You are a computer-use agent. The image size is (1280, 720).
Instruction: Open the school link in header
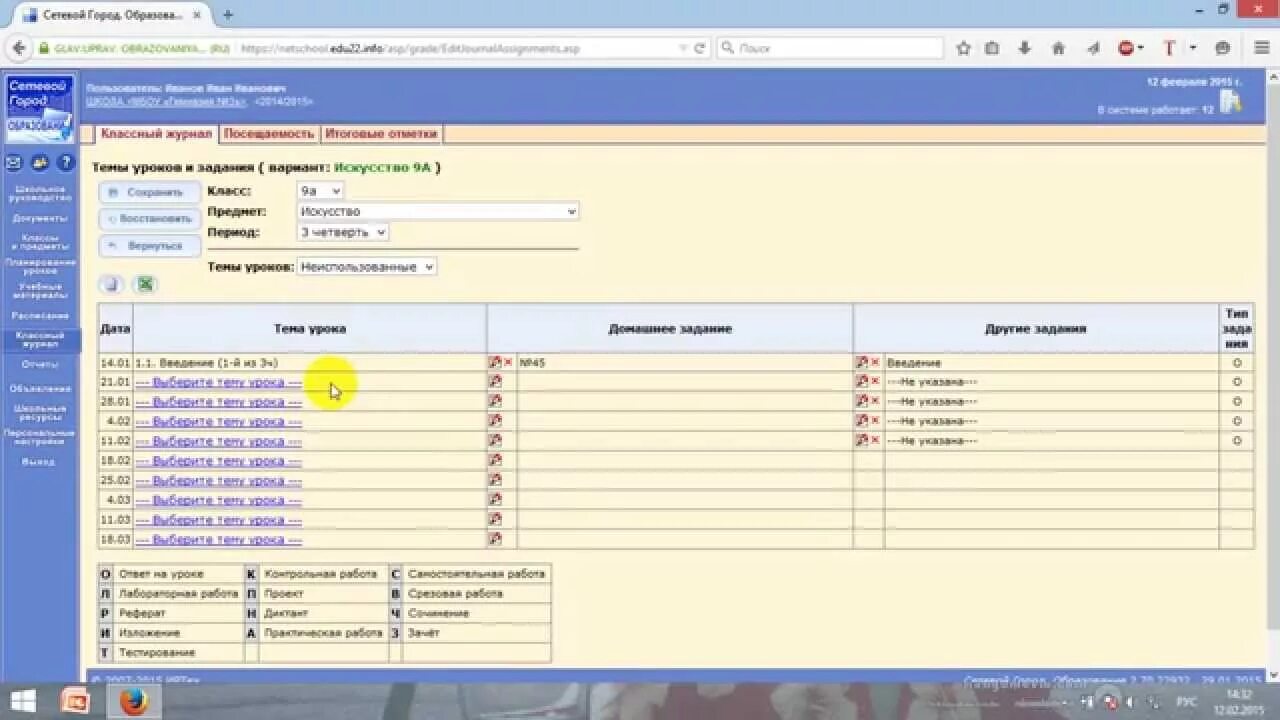pyautogui.click(x=167, y=101)
